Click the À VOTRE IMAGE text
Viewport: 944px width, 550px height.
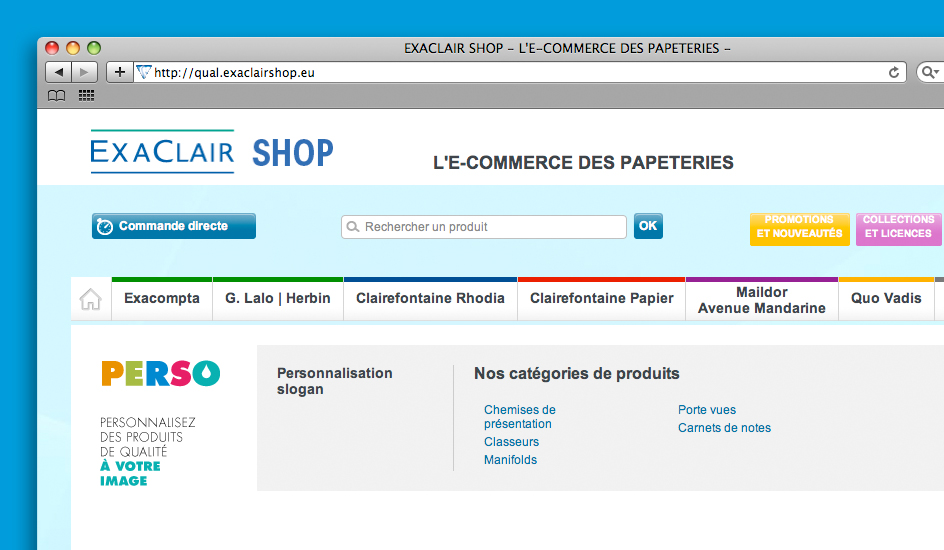coord(130,474)
